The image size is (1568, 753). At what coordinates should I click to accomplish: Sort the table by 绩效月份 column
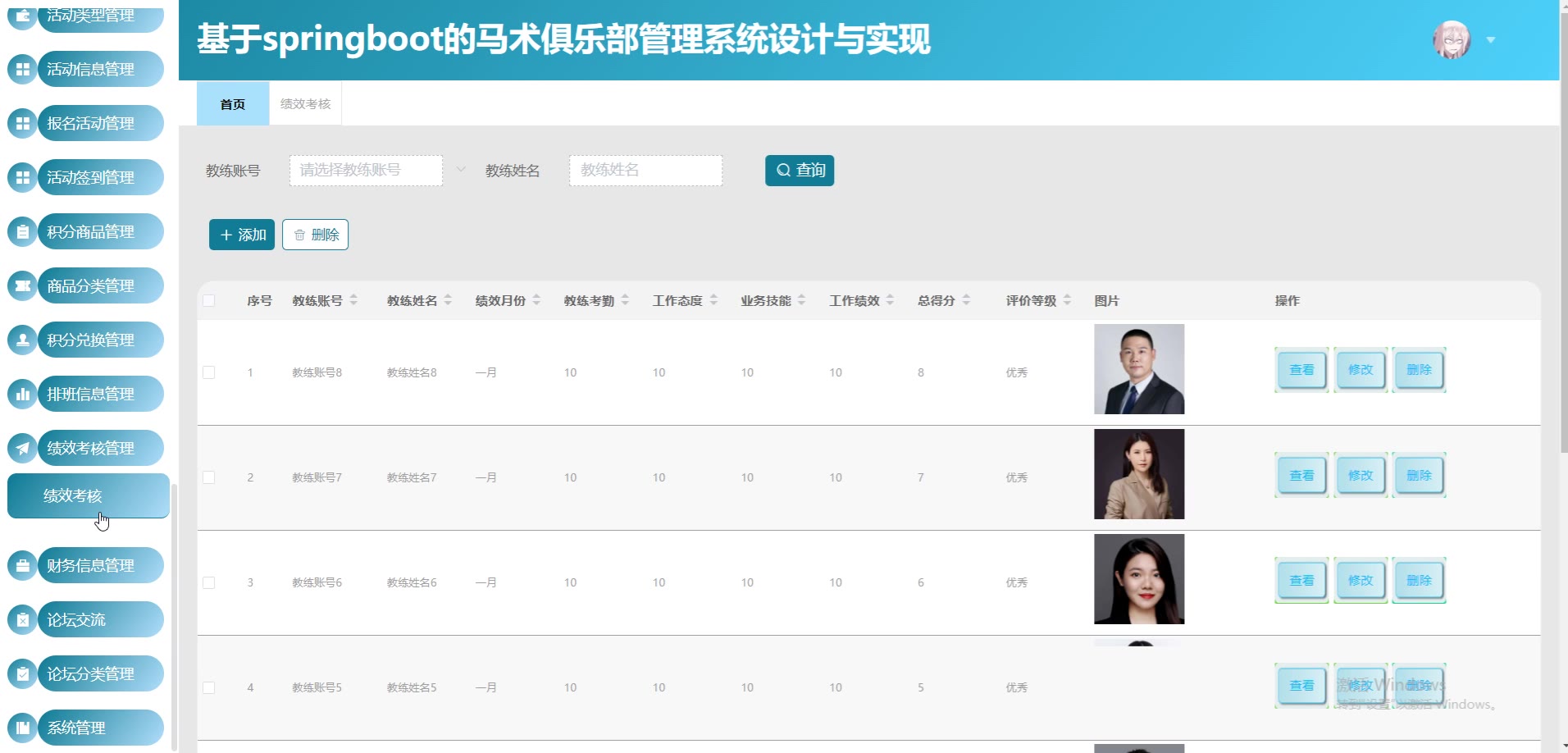point(536,300)
